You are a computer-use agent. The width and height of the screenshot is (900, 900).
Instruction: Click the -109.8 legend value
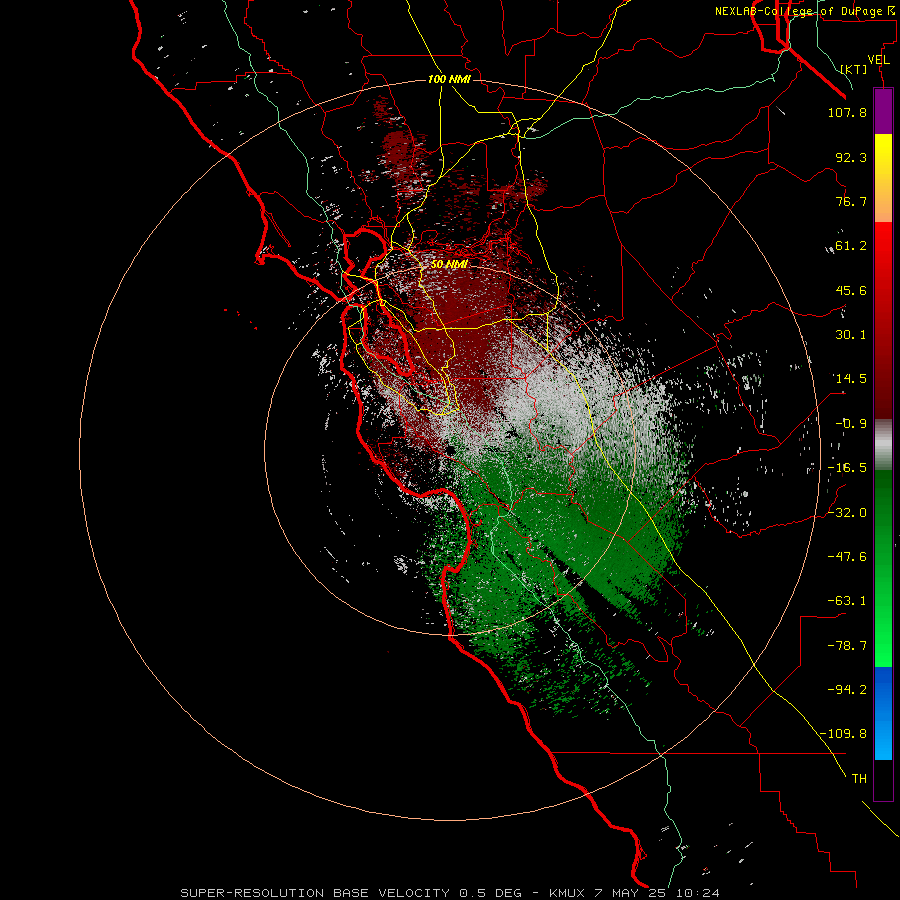coord(843,734)
